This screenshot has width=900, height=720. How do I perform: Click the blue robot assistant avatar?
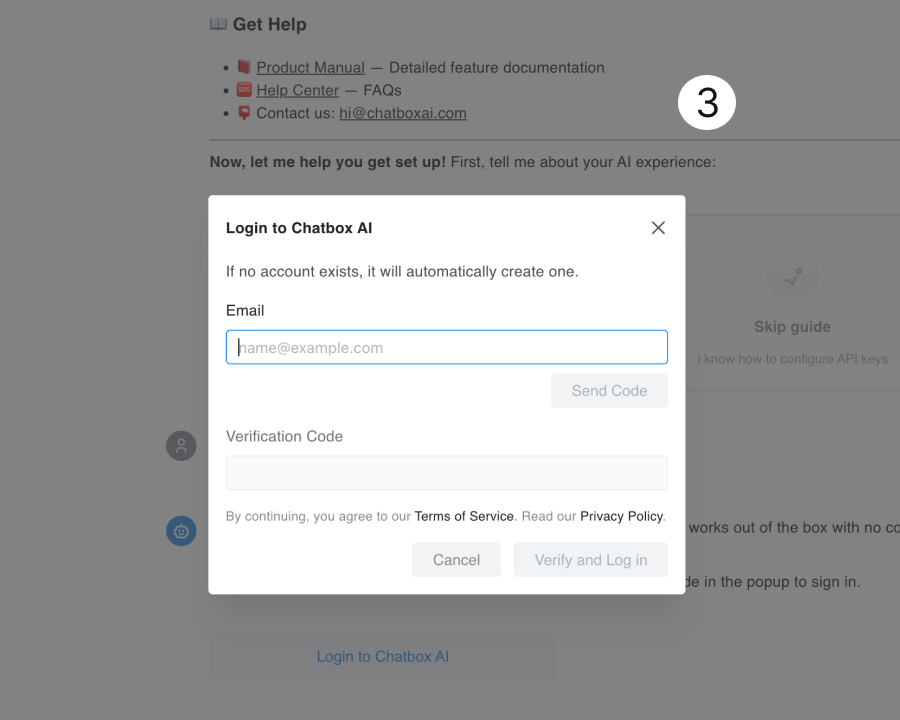pos(181,531)
